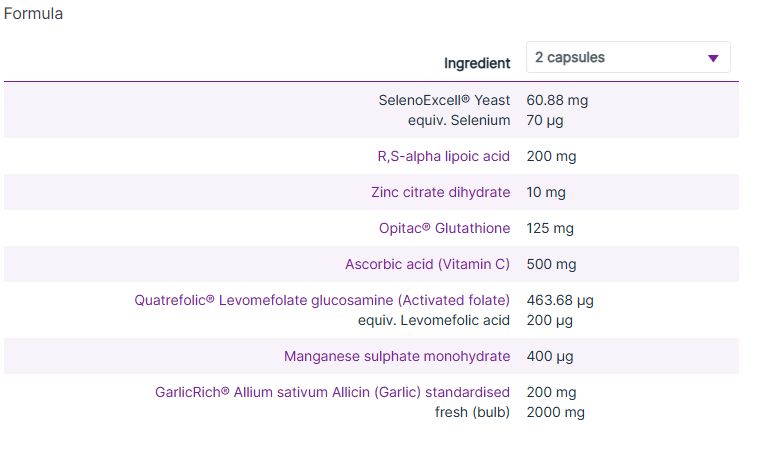Click the 60.88 mg amount value
Viewport: 764px width, 455px height.
[557, 100]
